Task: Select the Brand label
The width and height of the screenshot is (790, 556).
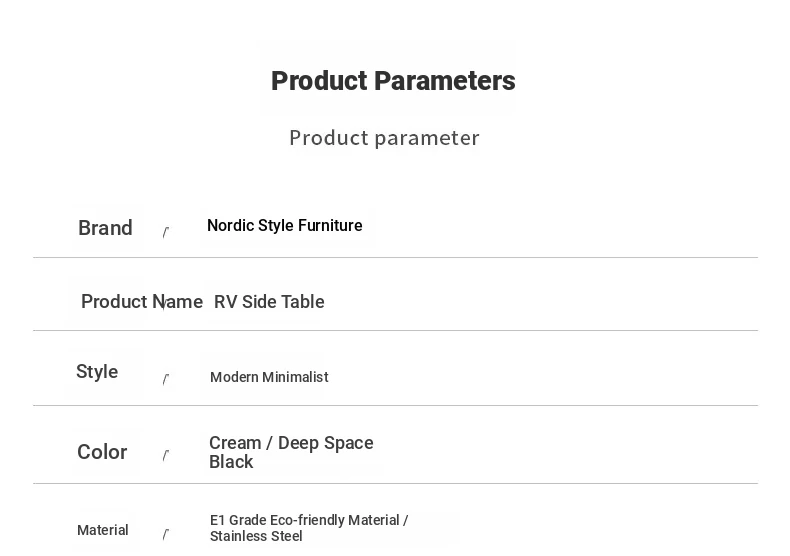Action: point(105,228)
